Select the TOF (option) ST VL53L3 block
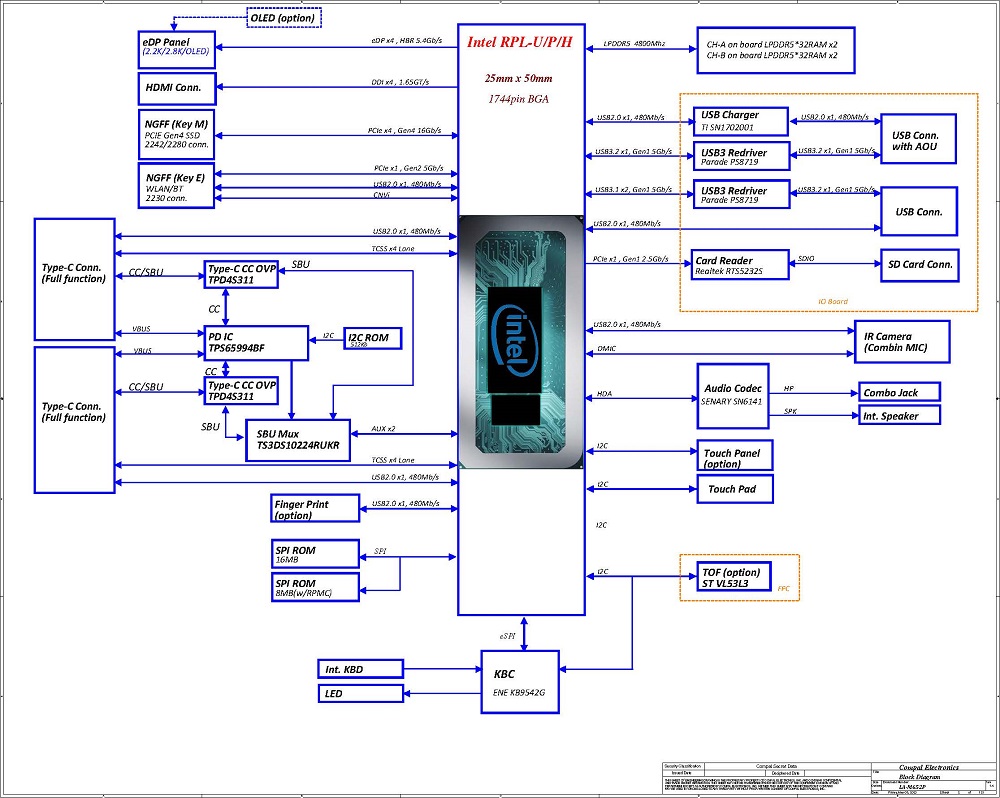Screen dimensions: 1000x798 (x=733, y=577)
